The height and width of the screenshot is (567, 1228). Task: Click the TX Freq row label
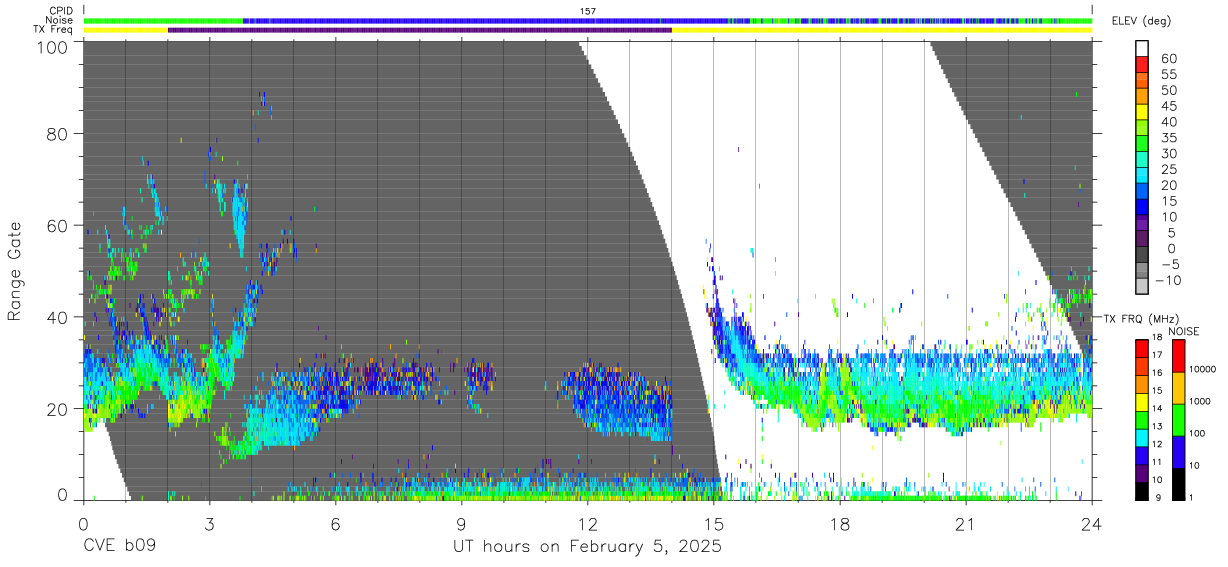point(54,29)
